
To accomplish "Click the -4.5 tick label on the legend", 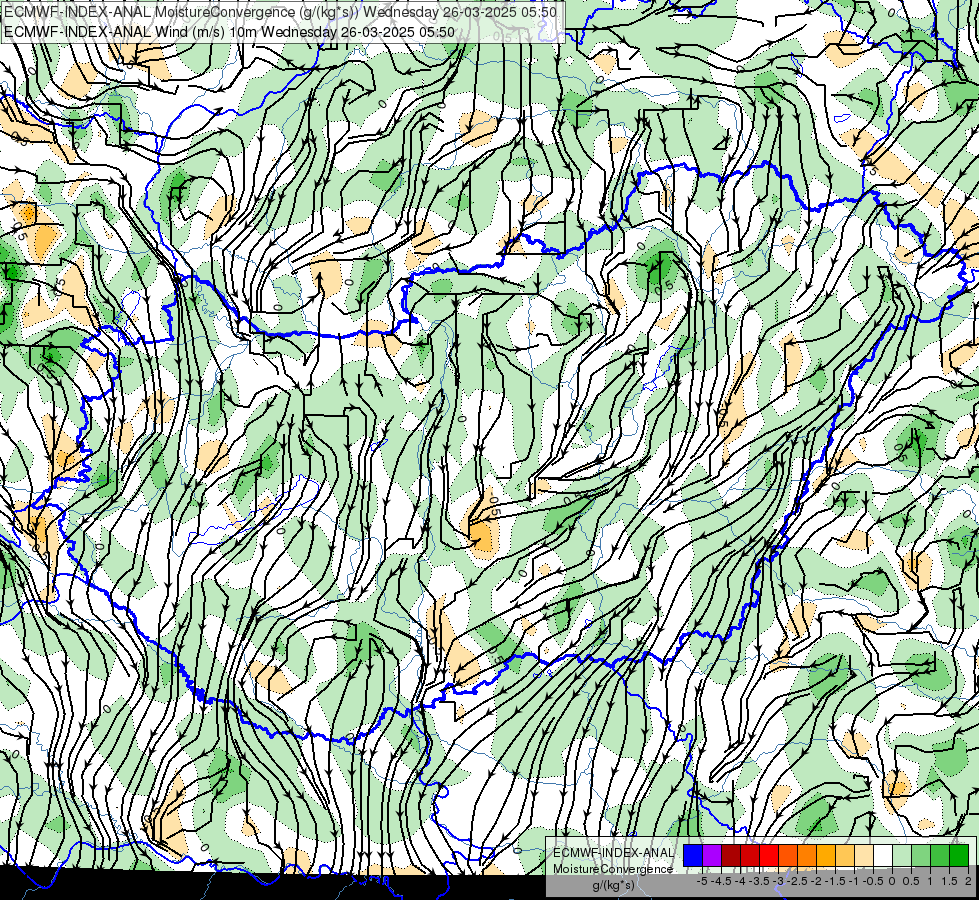I will click(721, 881).
